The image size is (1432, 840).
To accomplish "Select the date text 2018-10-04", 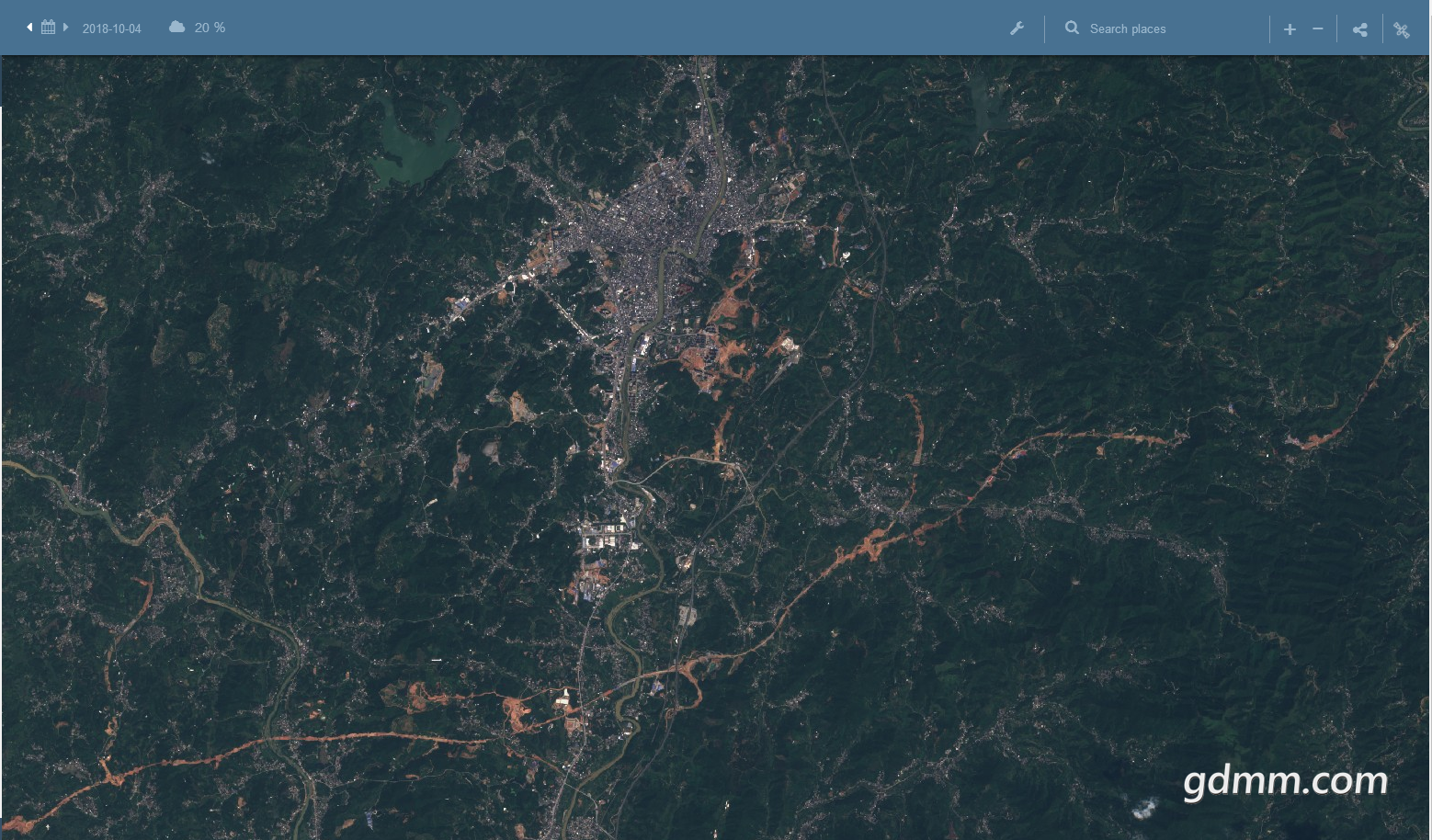I will [112, 28].
